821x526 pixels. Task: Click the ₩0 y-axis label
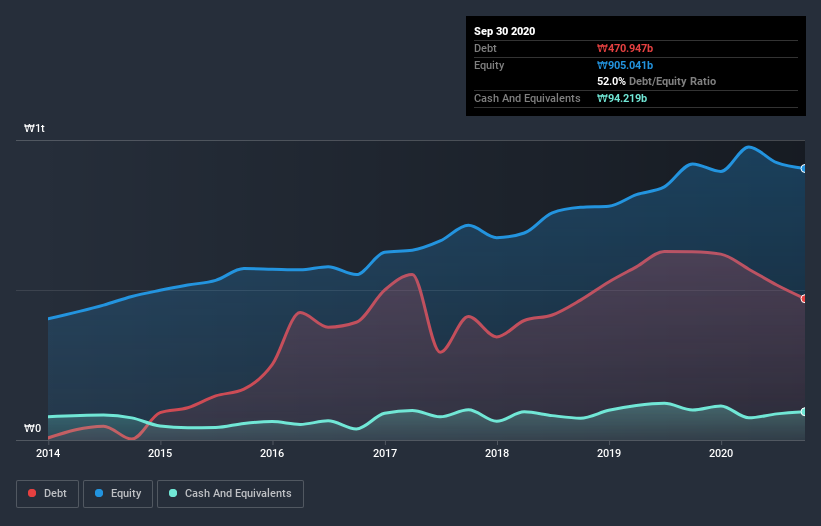32,428
